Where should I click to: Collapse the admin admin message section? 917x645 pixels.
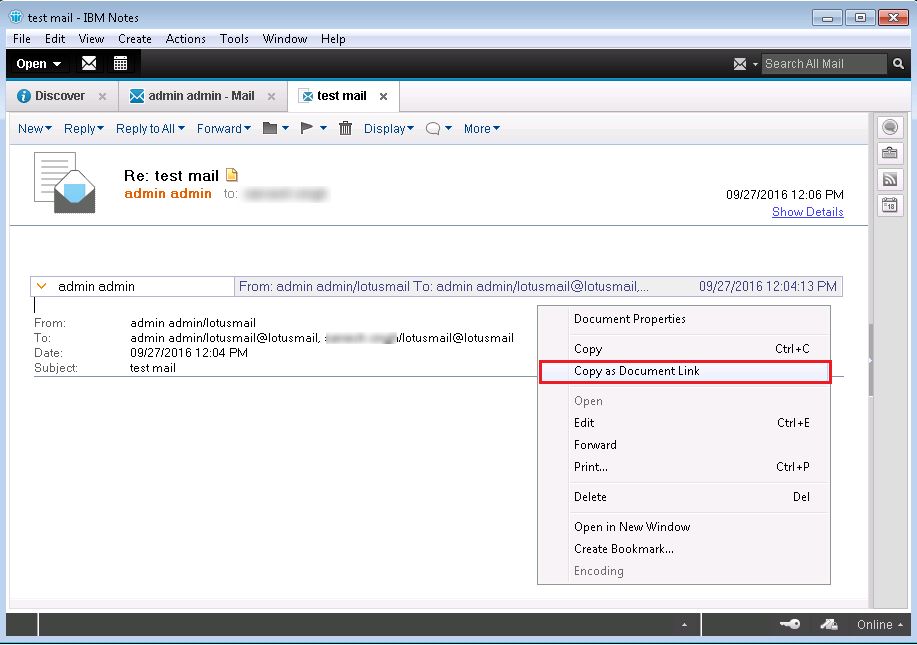coord(42,286)
